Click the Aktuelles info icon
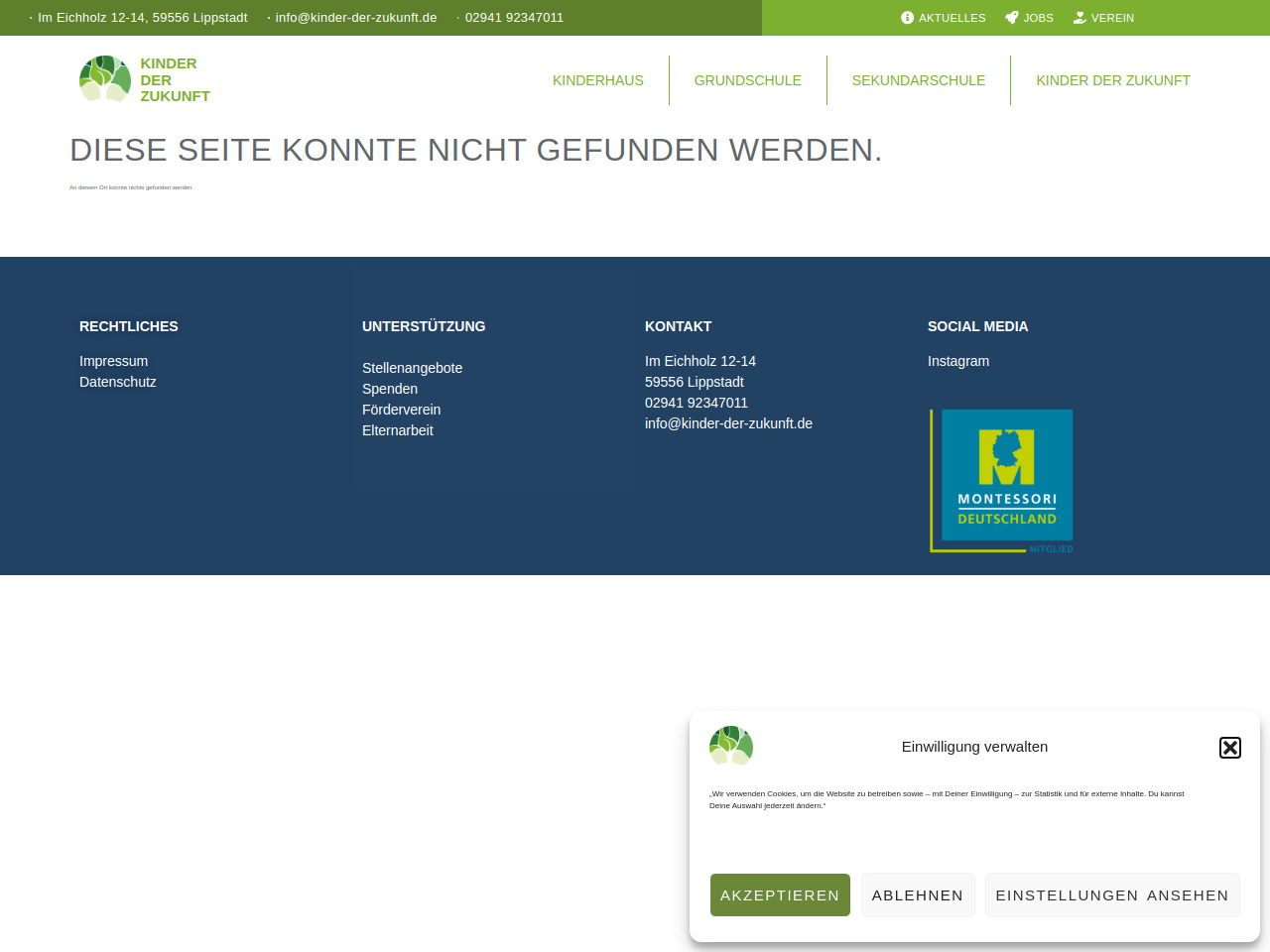This screenshot has width=1270, height=952. pyautogui.click(x=907, y=18)
